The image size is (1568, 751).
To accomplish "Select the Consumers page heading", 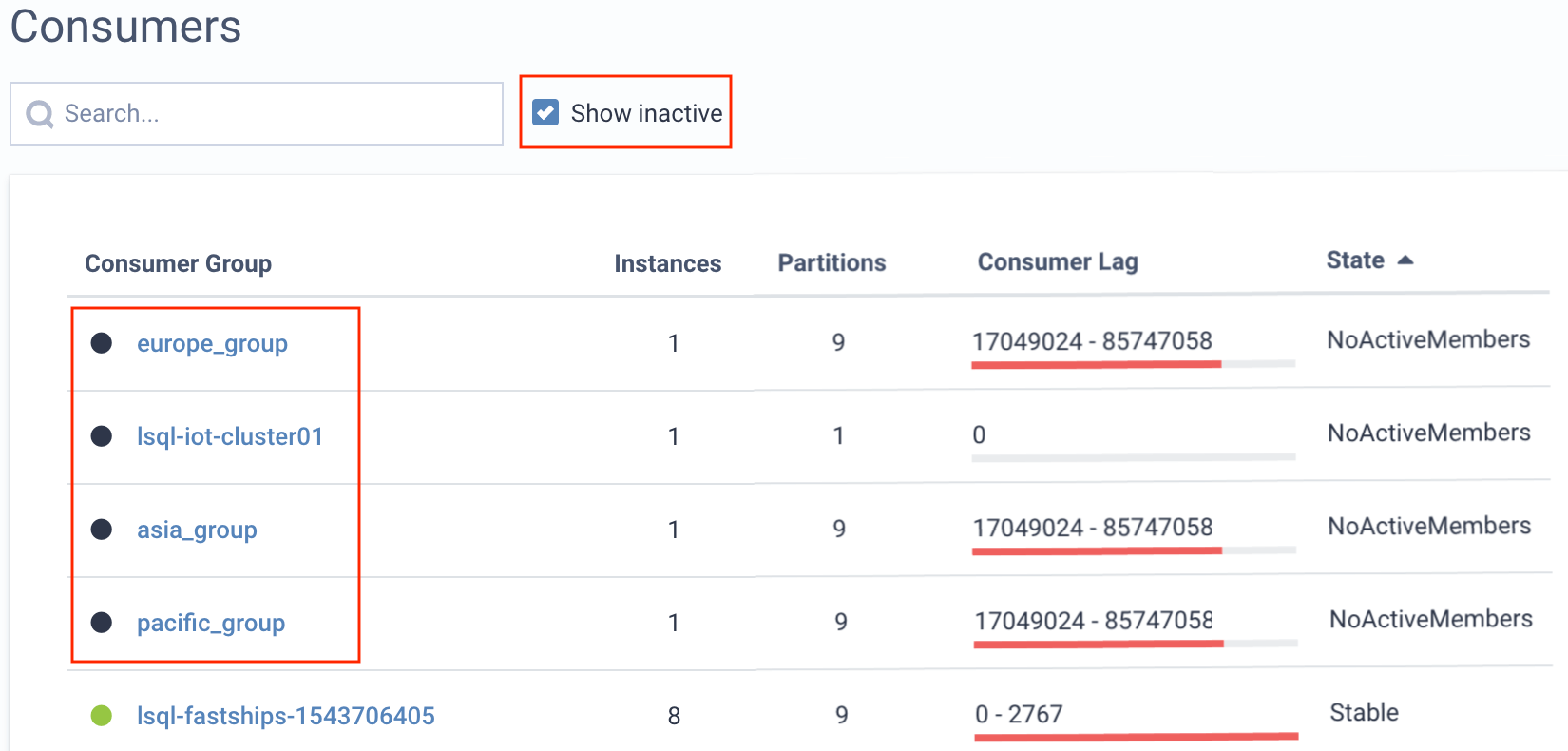I will point(125,26).
